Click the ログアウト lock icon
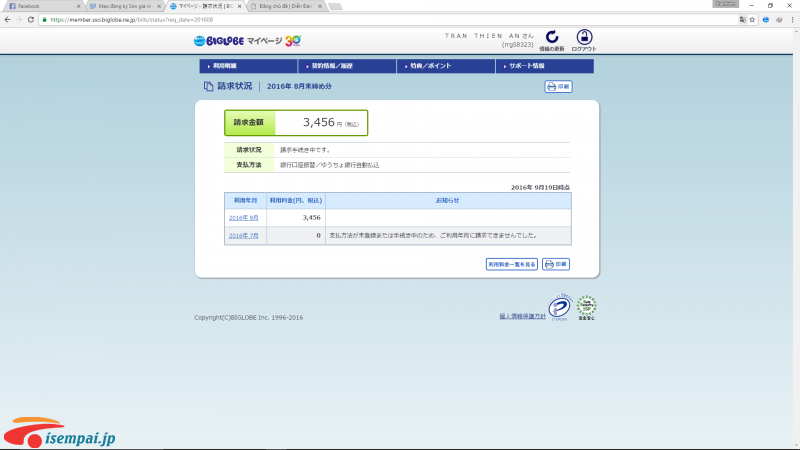Screen dimensions: 800x450 click(x=585, y=37)
